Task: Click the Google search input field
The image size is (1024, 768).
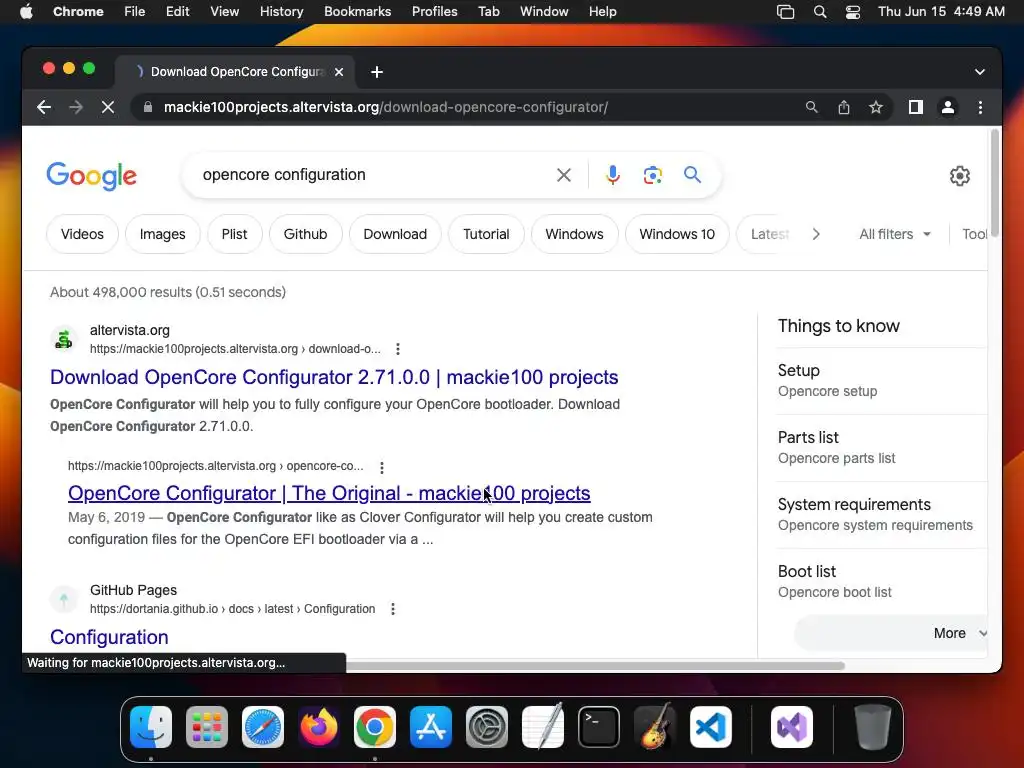Action: click(x=372, y=175)
